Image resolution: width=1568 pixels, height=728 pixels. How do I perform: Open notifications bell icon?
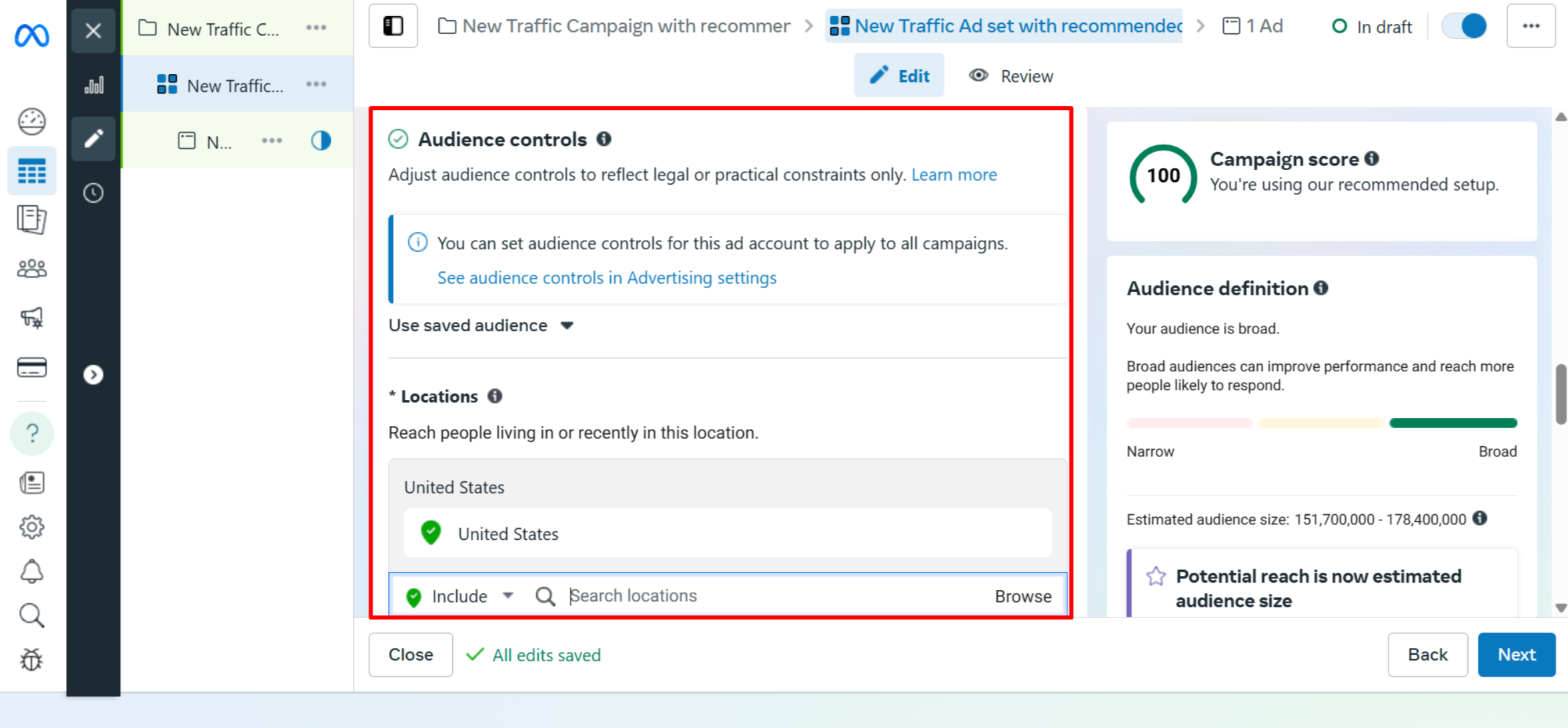(x=31, y=571)
